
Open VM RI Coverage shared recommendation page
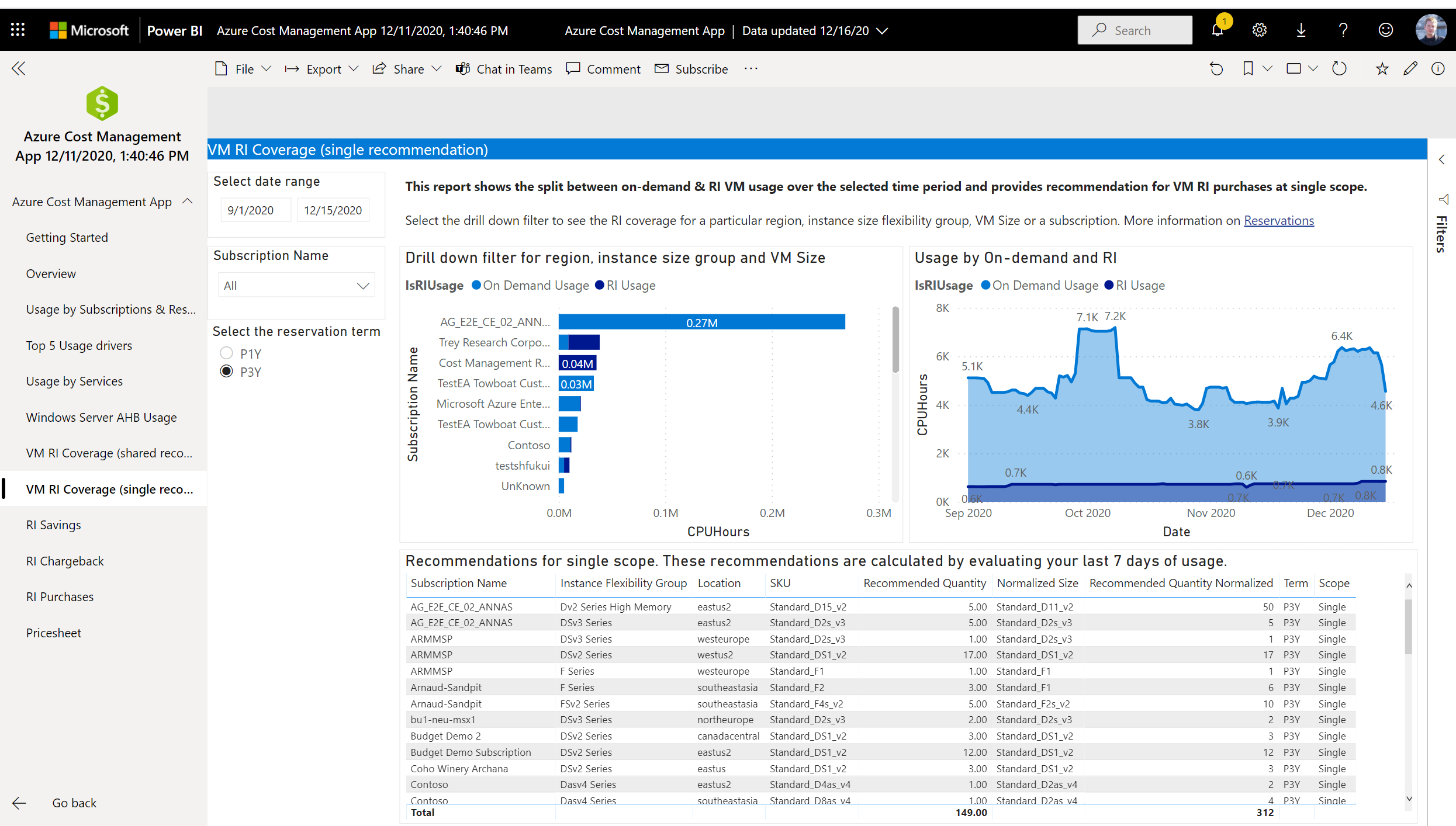coord(109,453)
